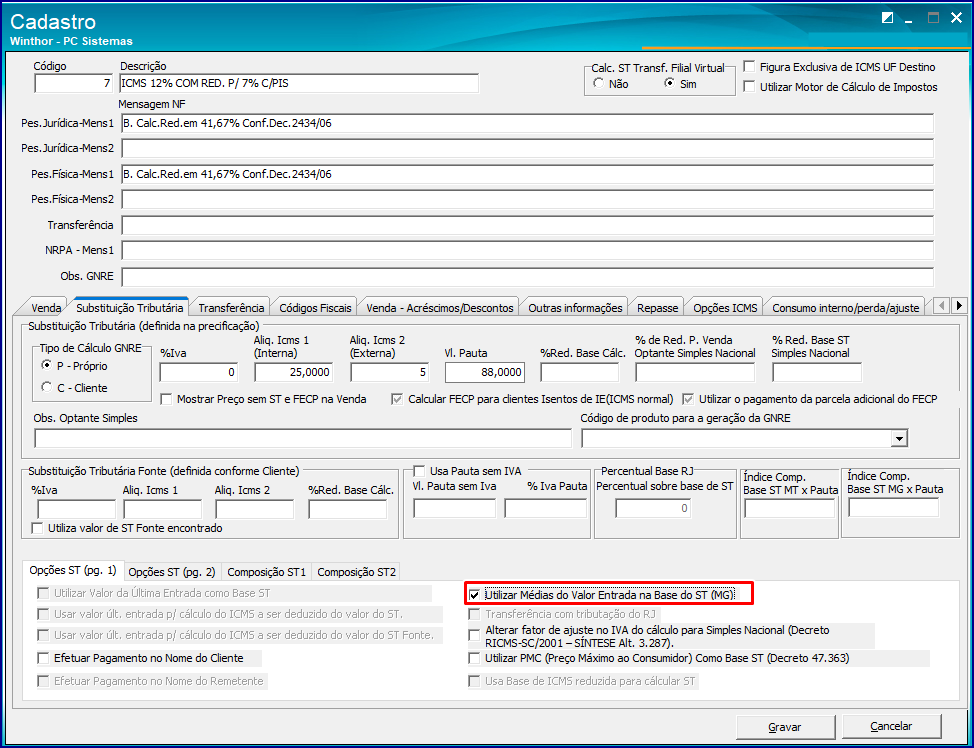974x748 pixels.
Task: Switch to Venda - Acréscimos/Descontos tab
Action: pyautogui.click(x=440, y=308)
